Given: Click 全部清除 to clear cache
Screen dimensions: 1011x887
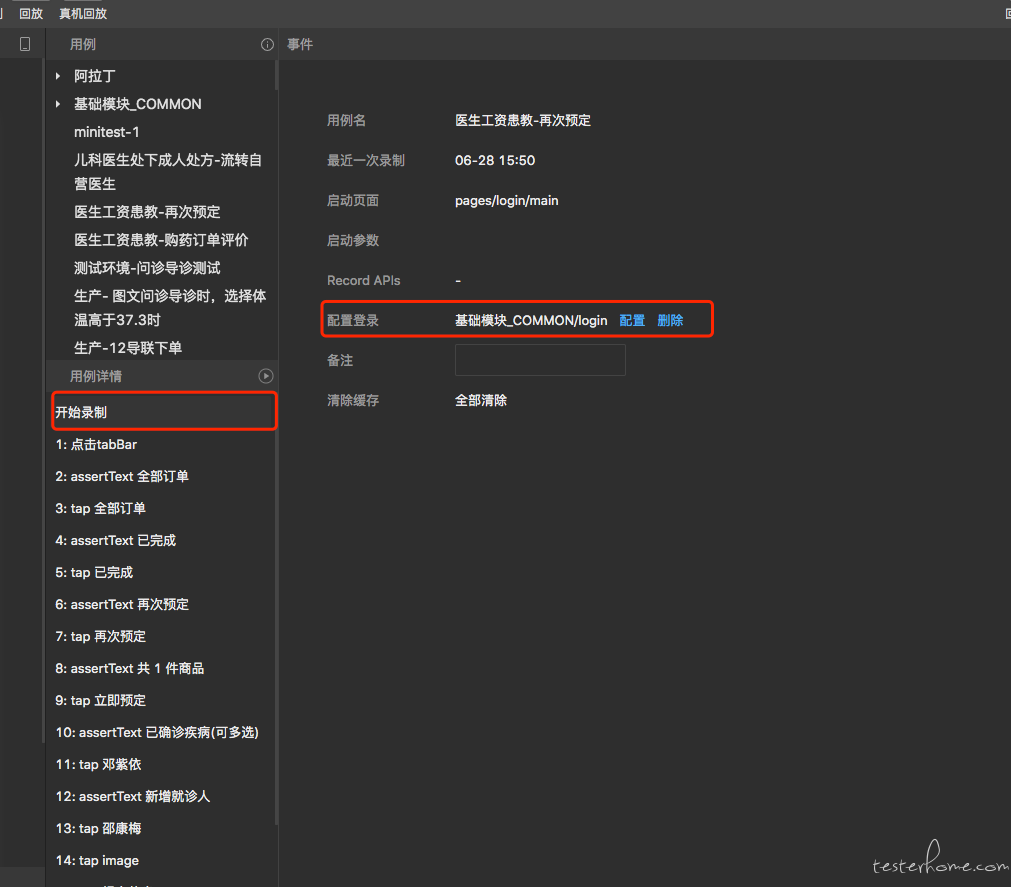Looking at the screenshot, I should [x=481, y=400].
